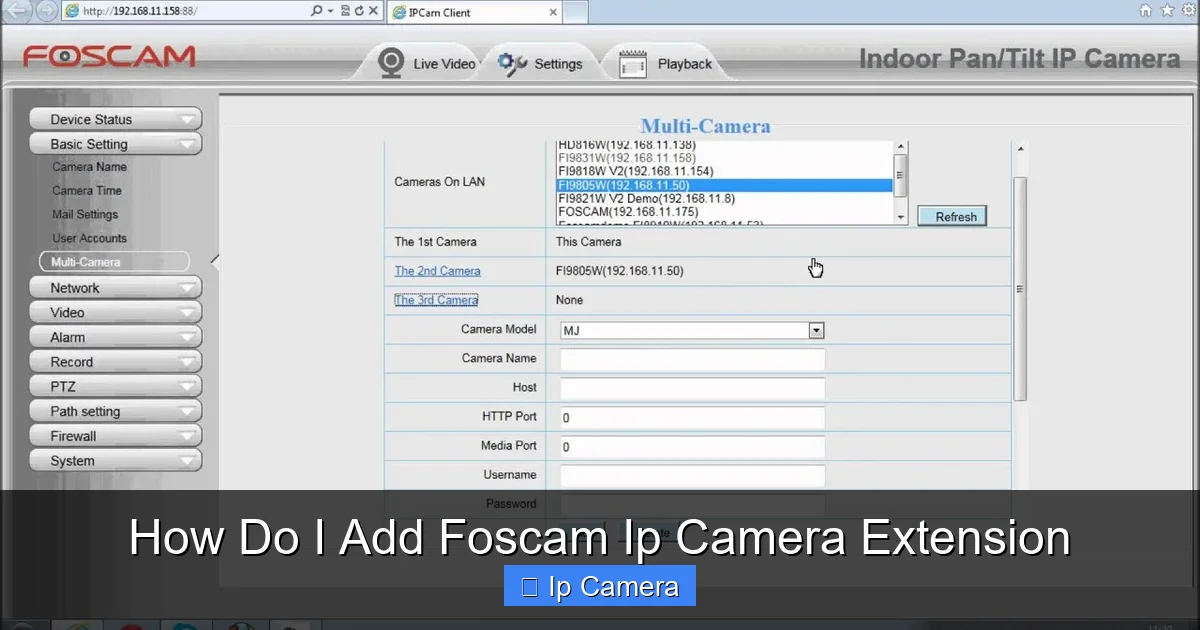This screenshot has height=630, width=1200.
Task: Click the page scrollbar up arrow
Action: (1020, 150)
